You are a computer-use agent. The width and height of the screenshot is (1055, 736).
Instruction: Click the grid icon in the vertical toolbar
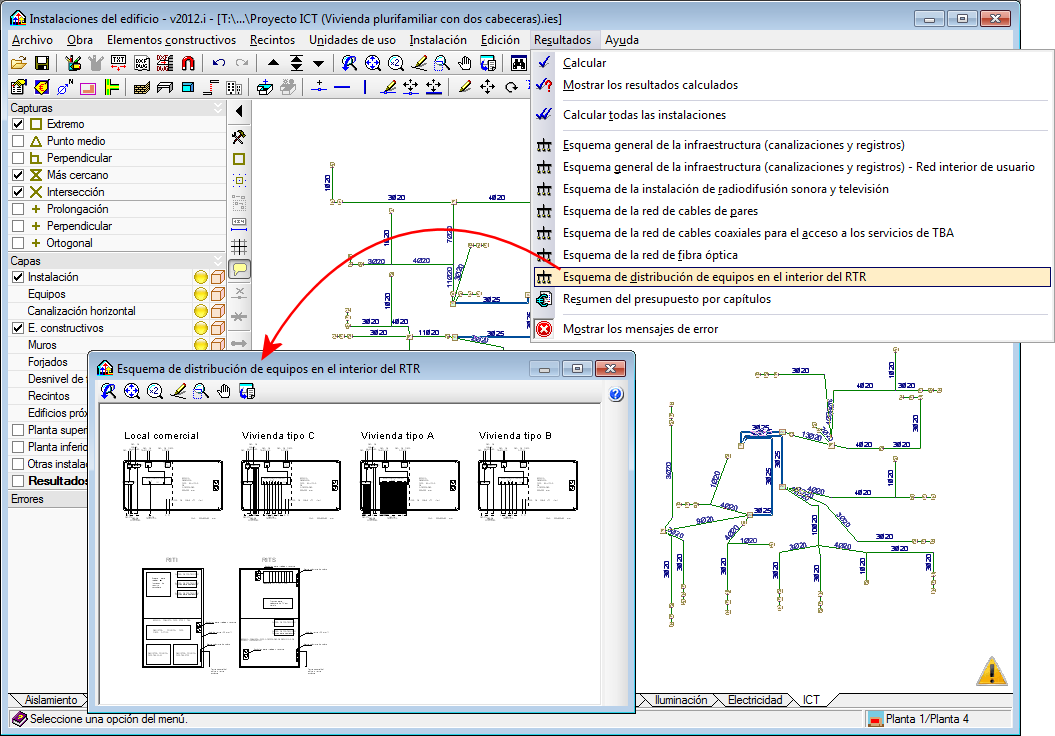click(239, 245)
